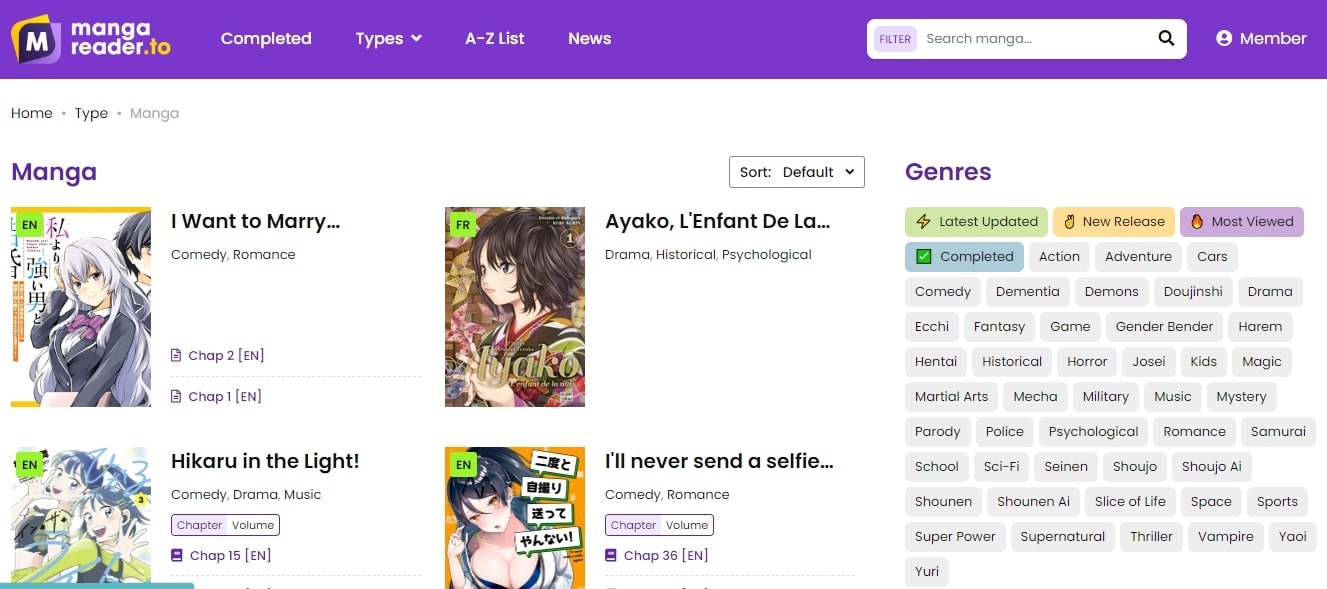Image resolution: width=1327 pixels, height=589 pixels.
Task: Click the EN badge on I Want to Marry cover
Action: 29,225
